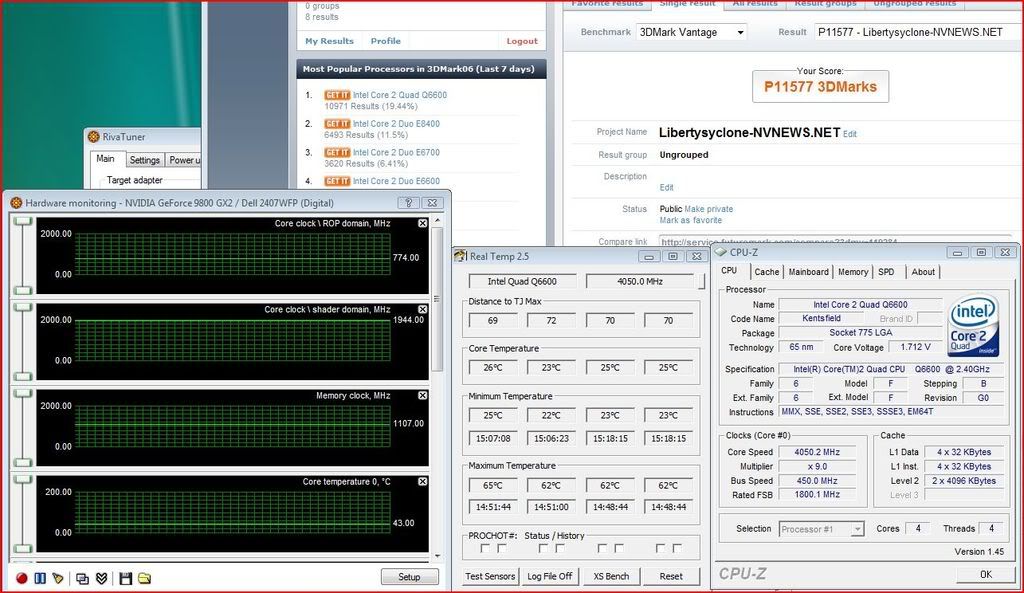Close the Memory clock graph
The width and height of the screenshot is (1024, 593).
pos(423,396)
